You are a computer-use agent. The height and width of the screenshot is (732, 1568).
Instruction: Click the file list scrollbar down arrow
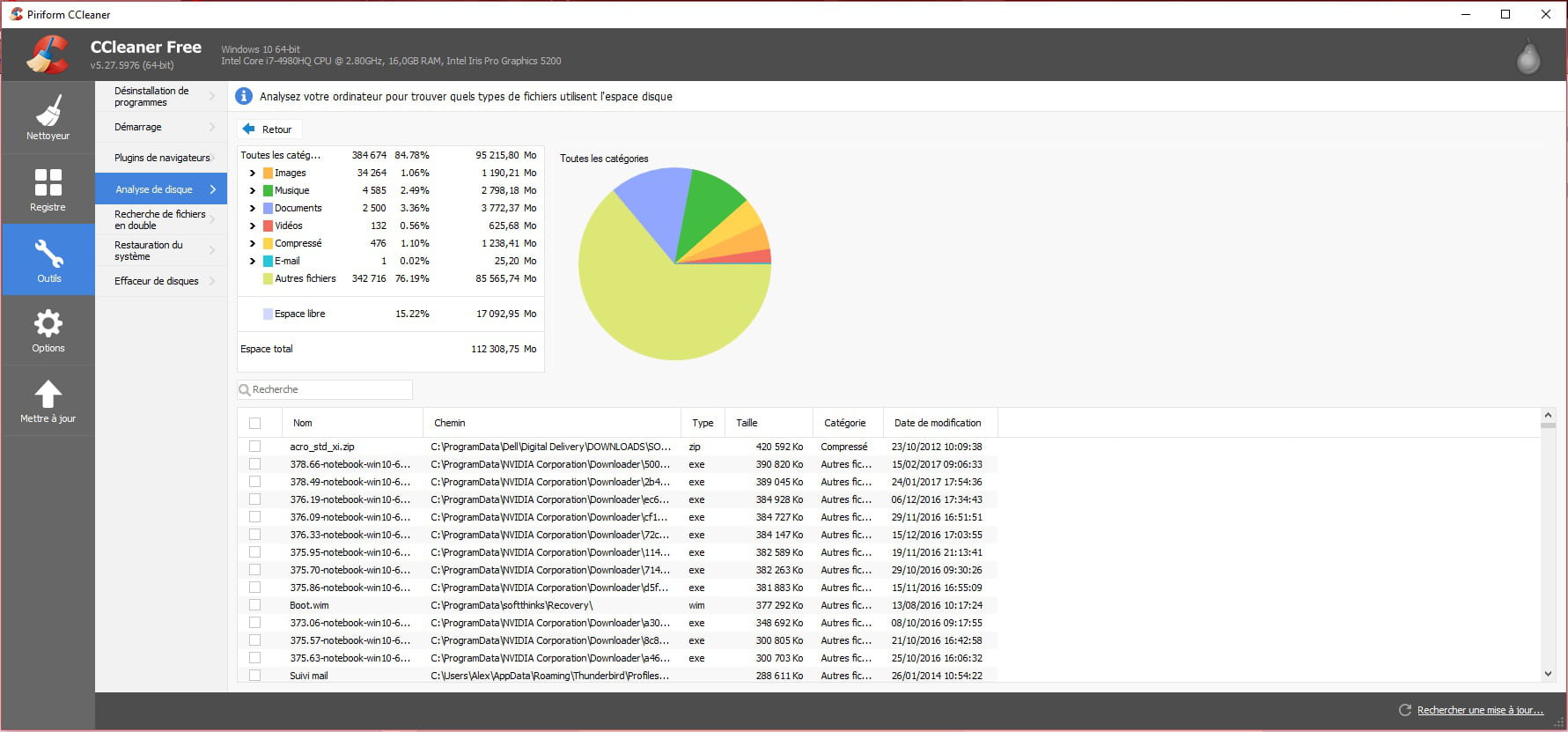[1548, 674]
